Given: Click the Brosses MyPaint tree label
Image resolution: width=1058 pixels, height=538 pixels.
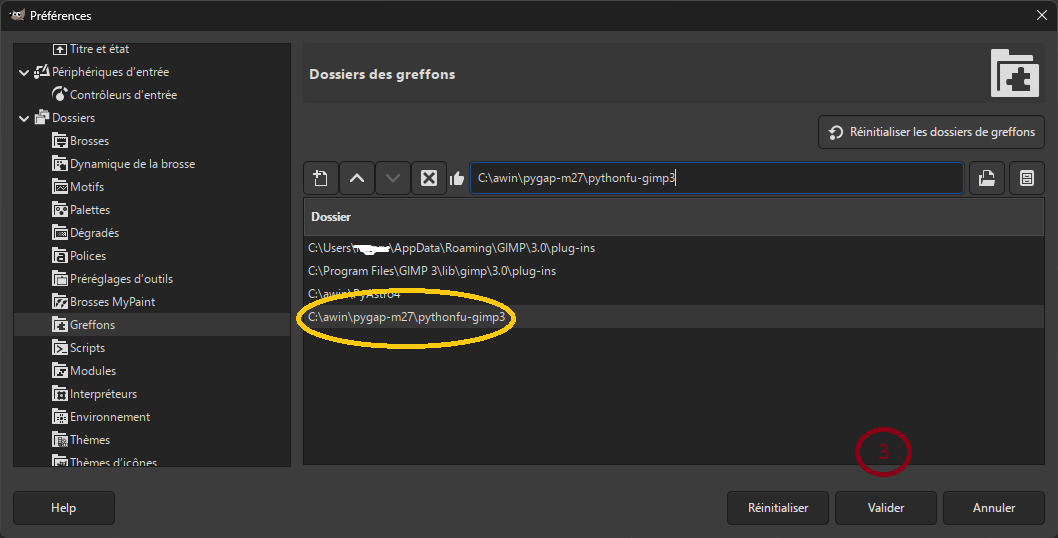Looking at the screenshot, I should click(113, 302).
